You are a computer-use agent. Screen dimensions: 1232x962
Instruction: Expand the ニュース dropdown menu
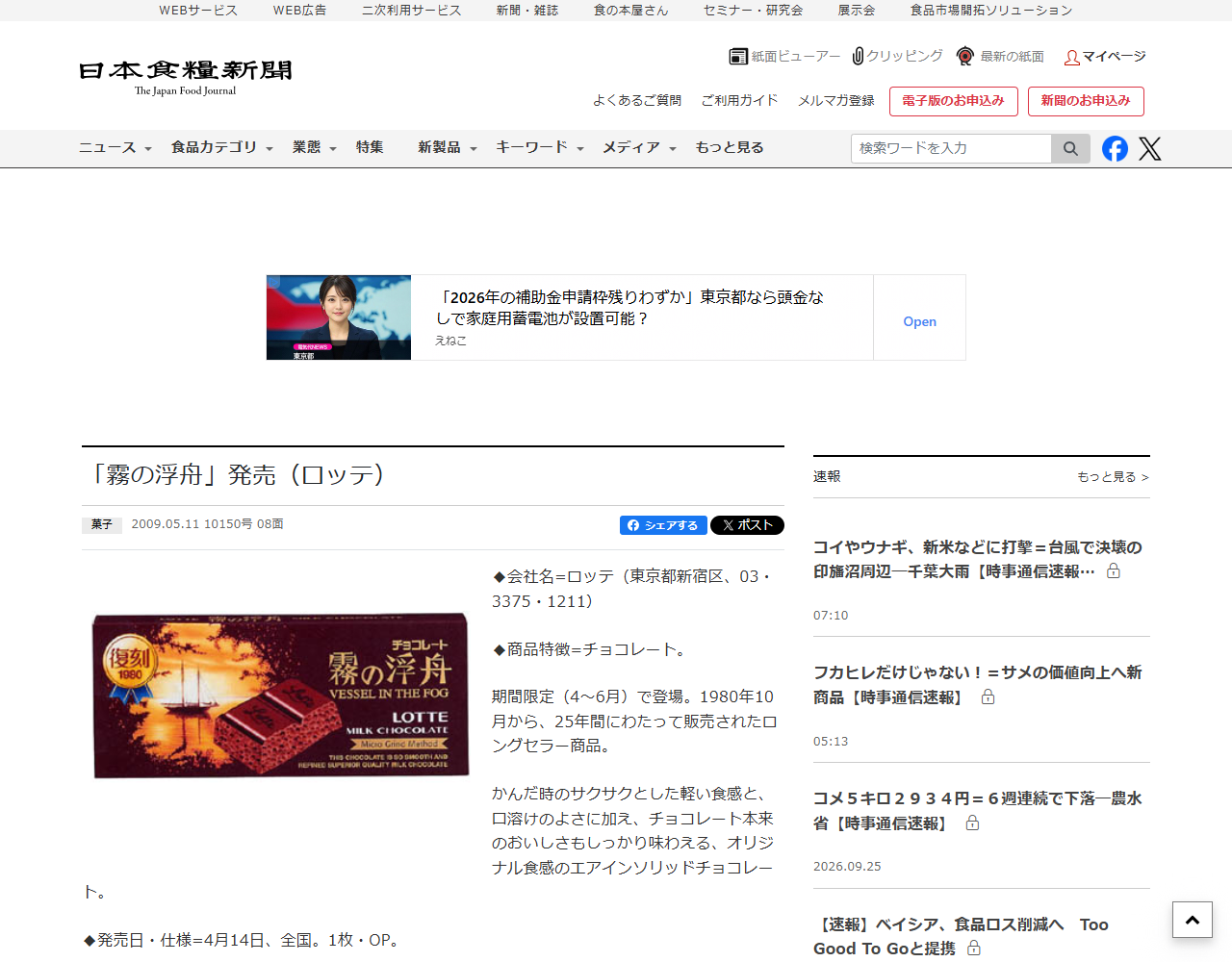(115, 147)
